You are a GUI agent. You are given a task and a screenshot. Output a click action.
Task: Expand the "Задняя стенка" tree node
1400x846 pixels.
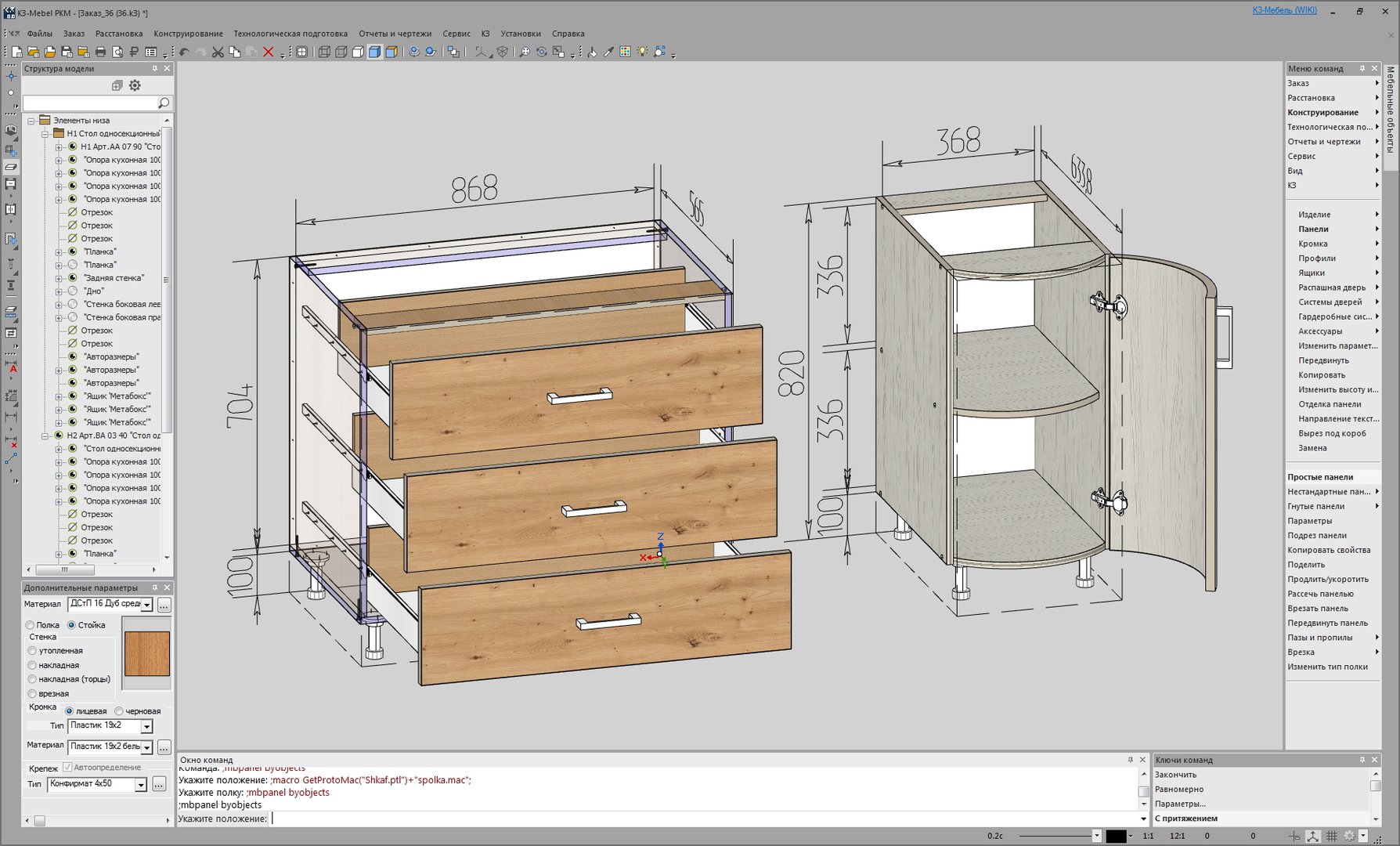[58, 278]
